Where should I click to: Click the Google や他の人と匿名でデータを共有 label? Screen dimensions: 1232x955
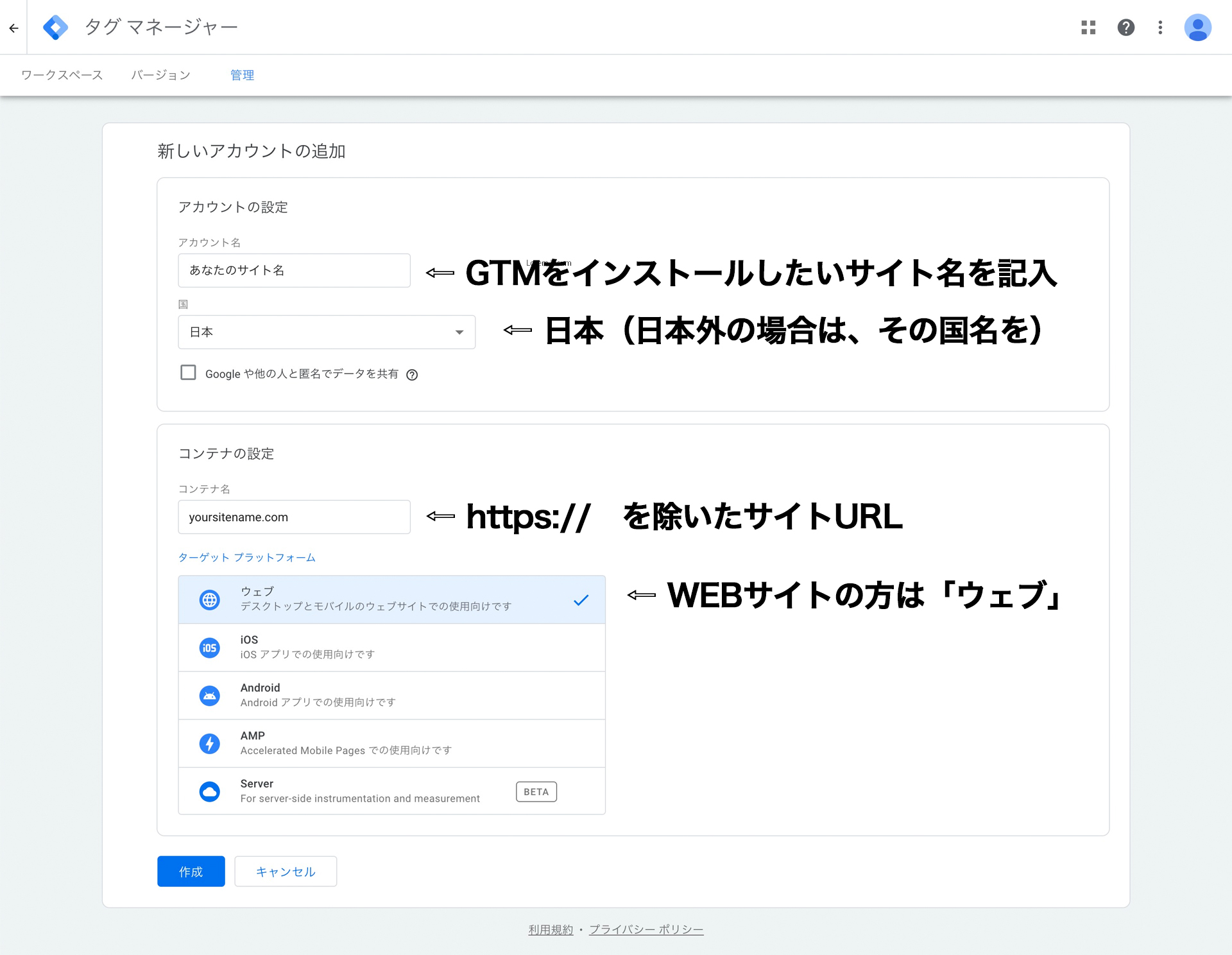302,374
